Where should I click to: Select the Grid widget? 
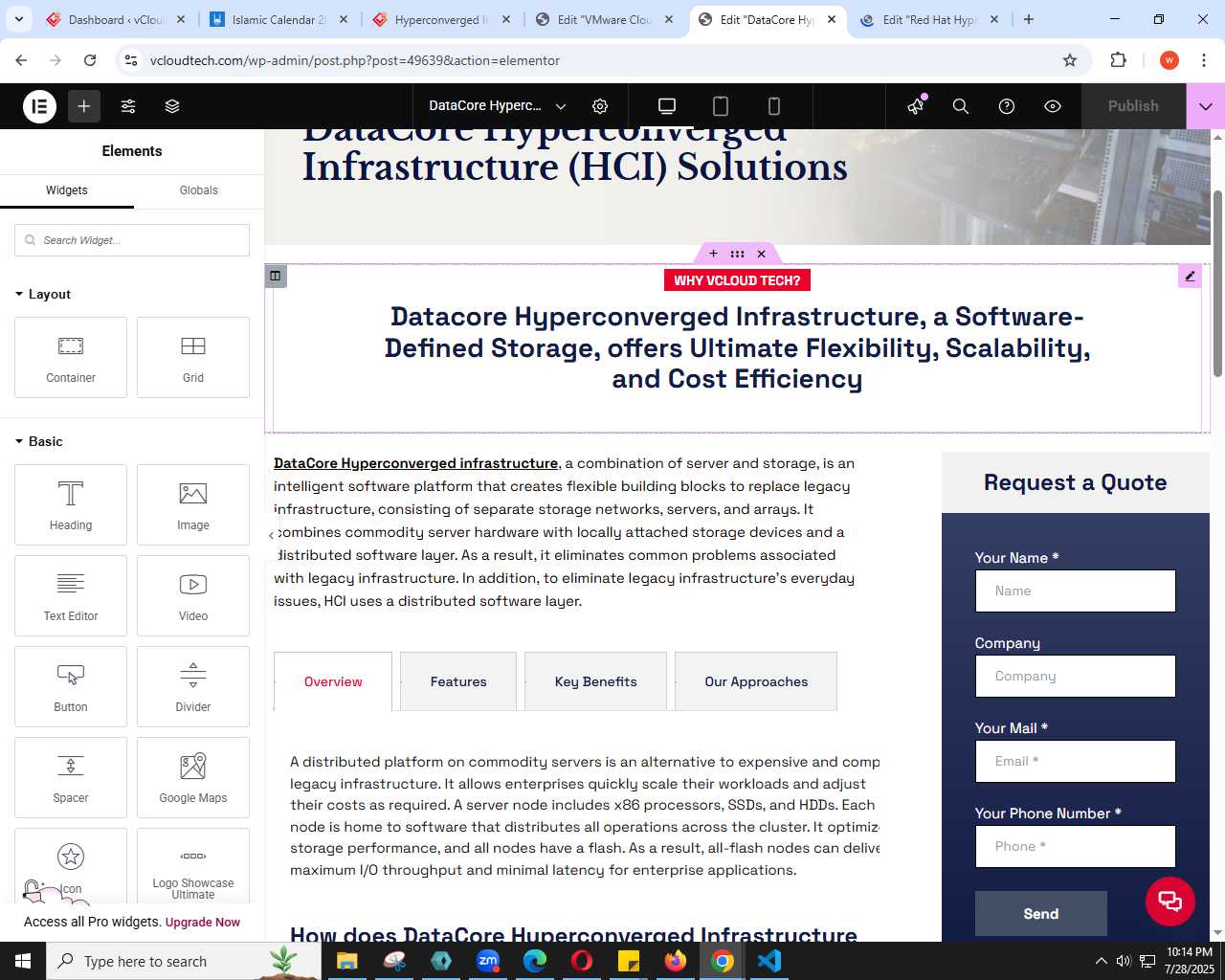pyautogui.click(x=193, y=357)
